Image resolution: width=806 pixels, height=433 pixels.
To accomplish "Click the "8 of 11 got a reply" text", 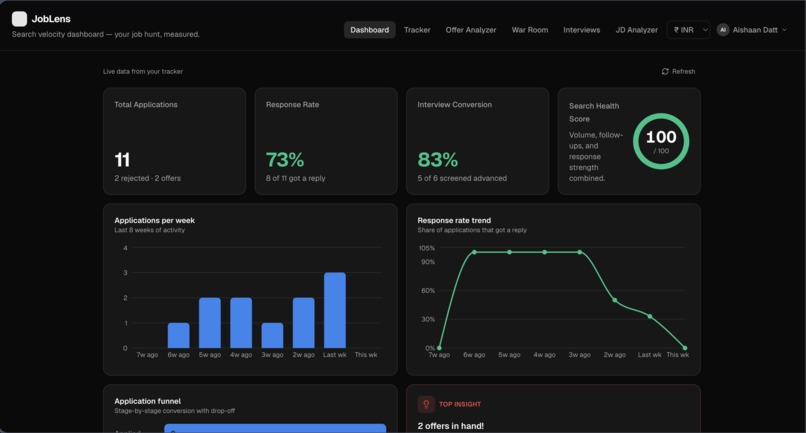I will click(296, 178).
